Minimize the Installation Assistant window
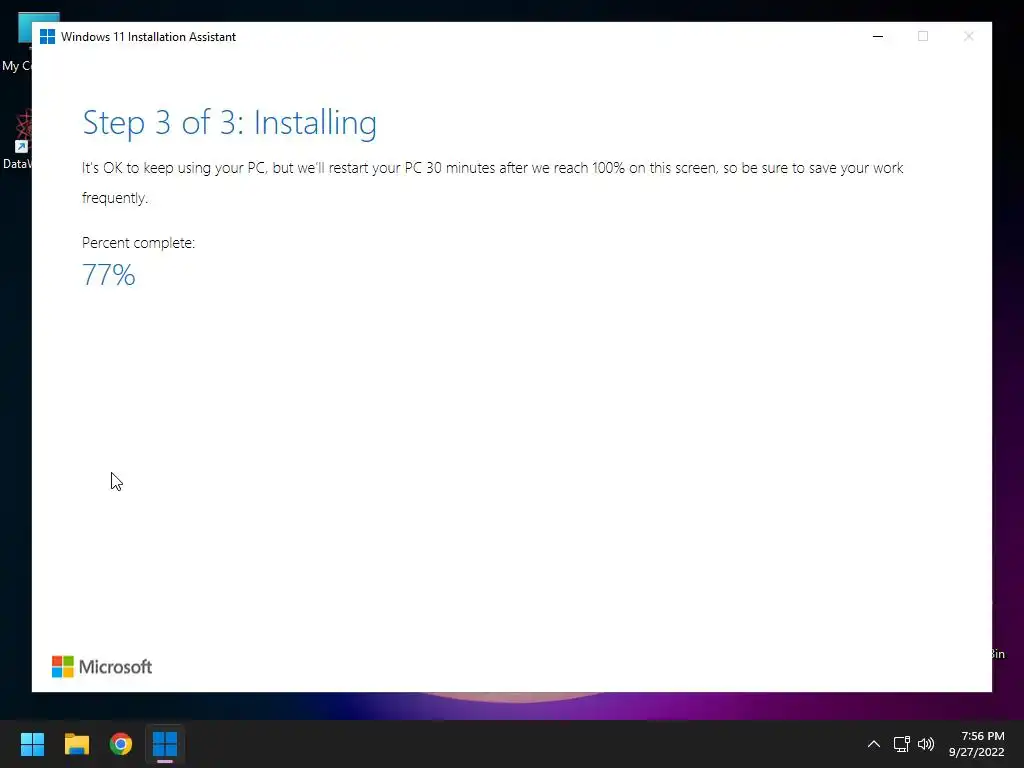Screen dimensions: 1024x768 click(x=878, y=37)
